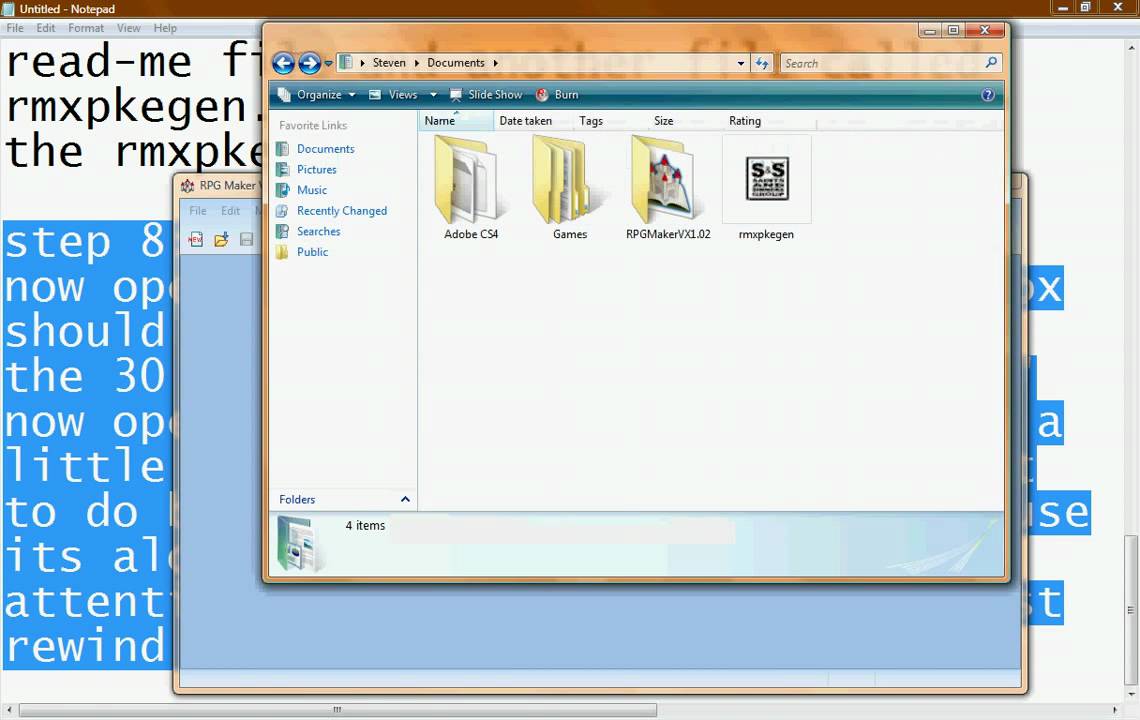Sort by the Name column header
This screenshot has width=1140, height=720.
[456, 121]
